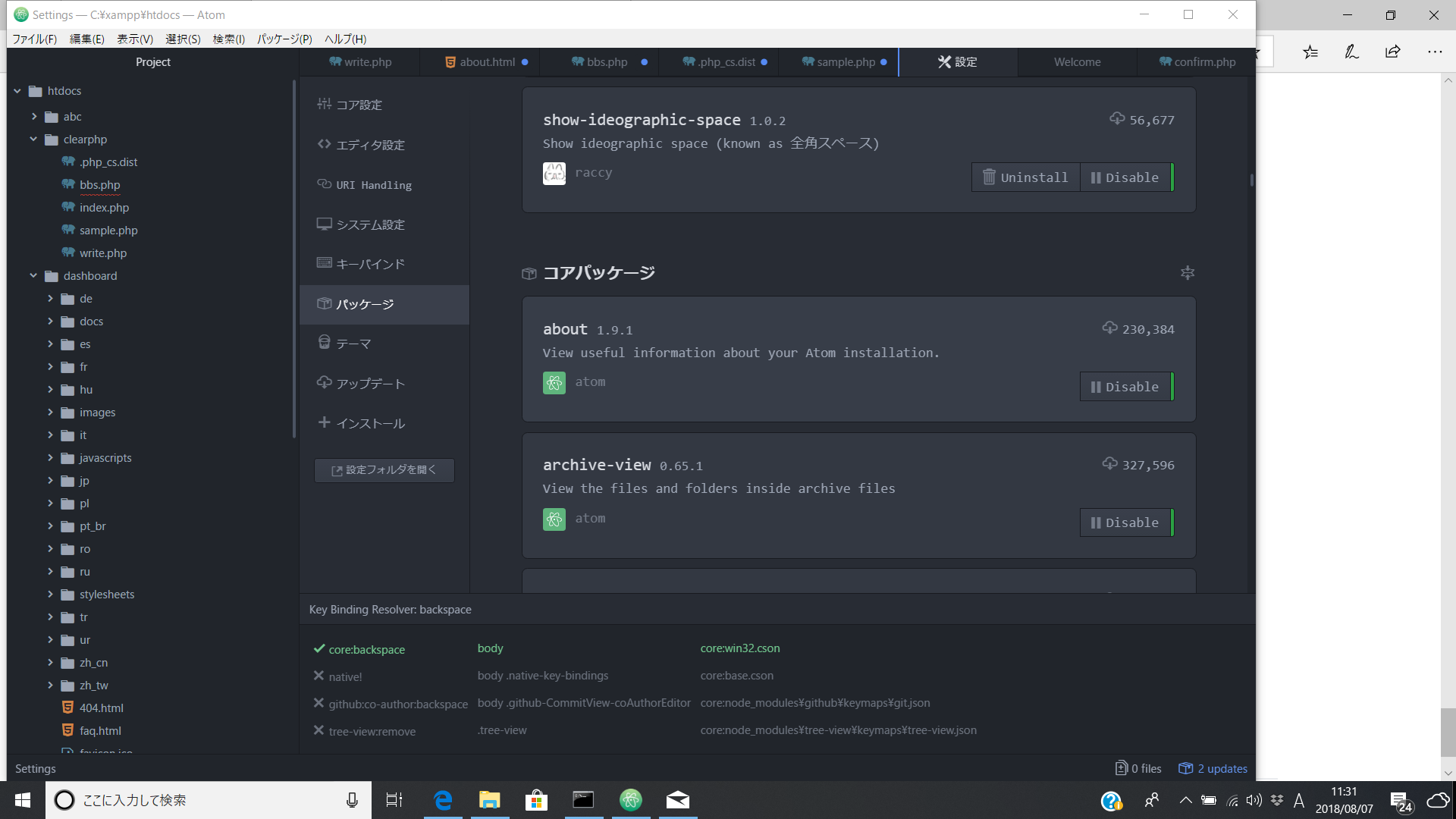Click 設定フォルダを開く button
This screenshot has height=819, width=1456.
[x=384, y=470]
